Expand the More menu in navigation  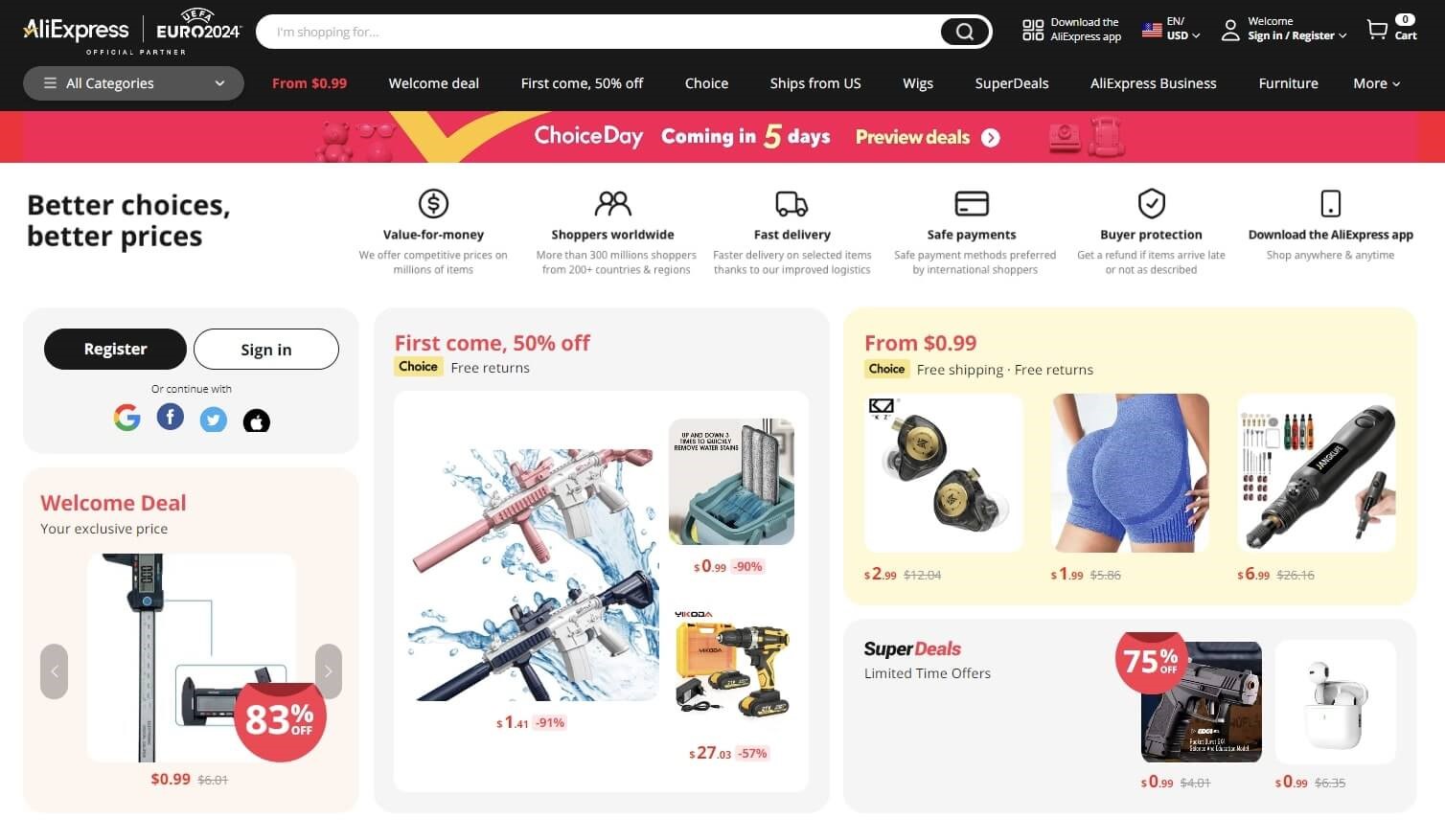[1377, 83]
